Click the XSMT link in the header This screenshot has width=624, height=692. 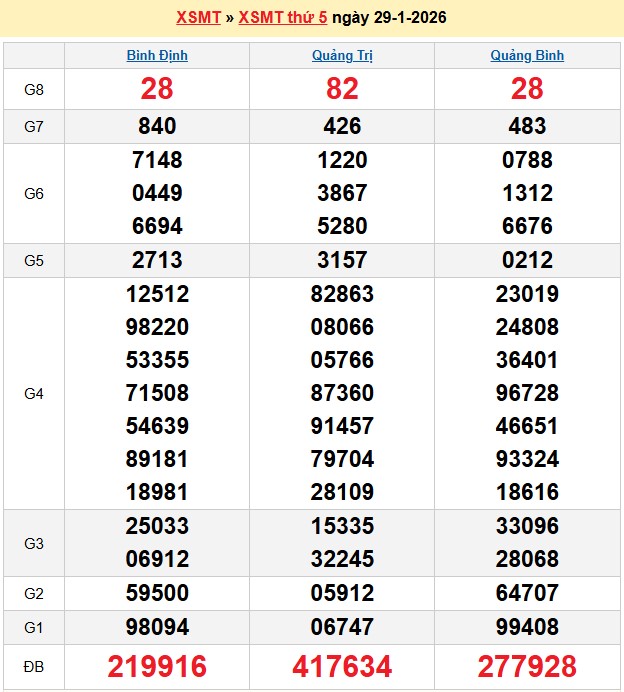[x=198, y=18]
